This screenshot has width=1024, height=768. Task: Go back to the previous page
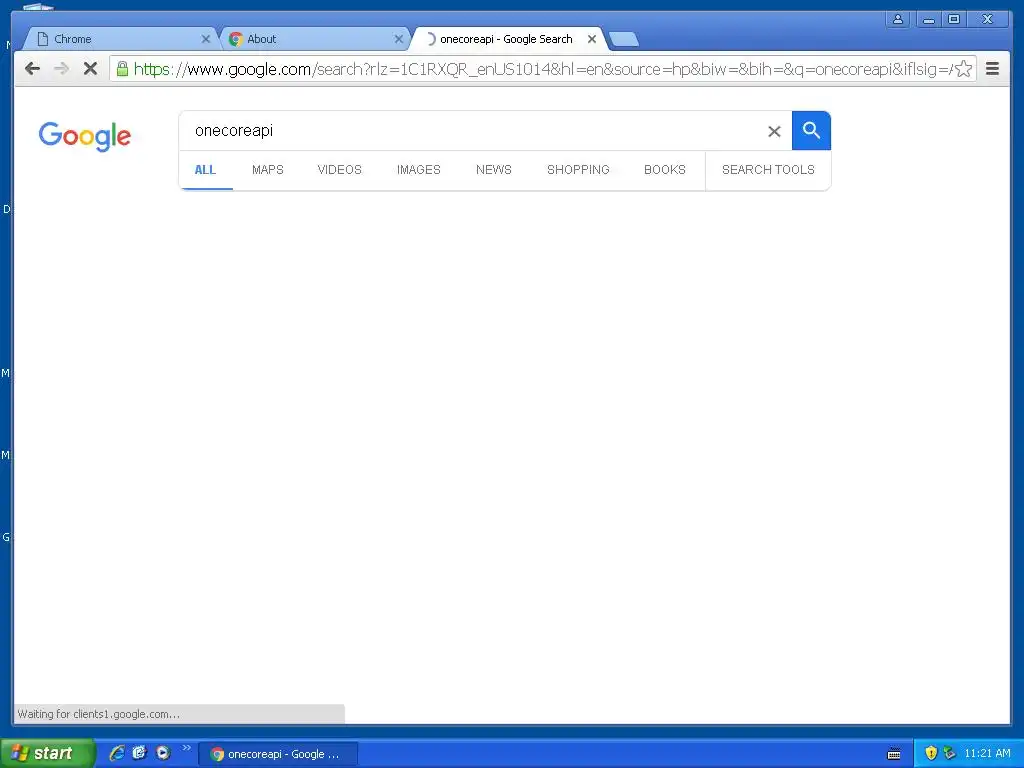click(x=32, y=69)
